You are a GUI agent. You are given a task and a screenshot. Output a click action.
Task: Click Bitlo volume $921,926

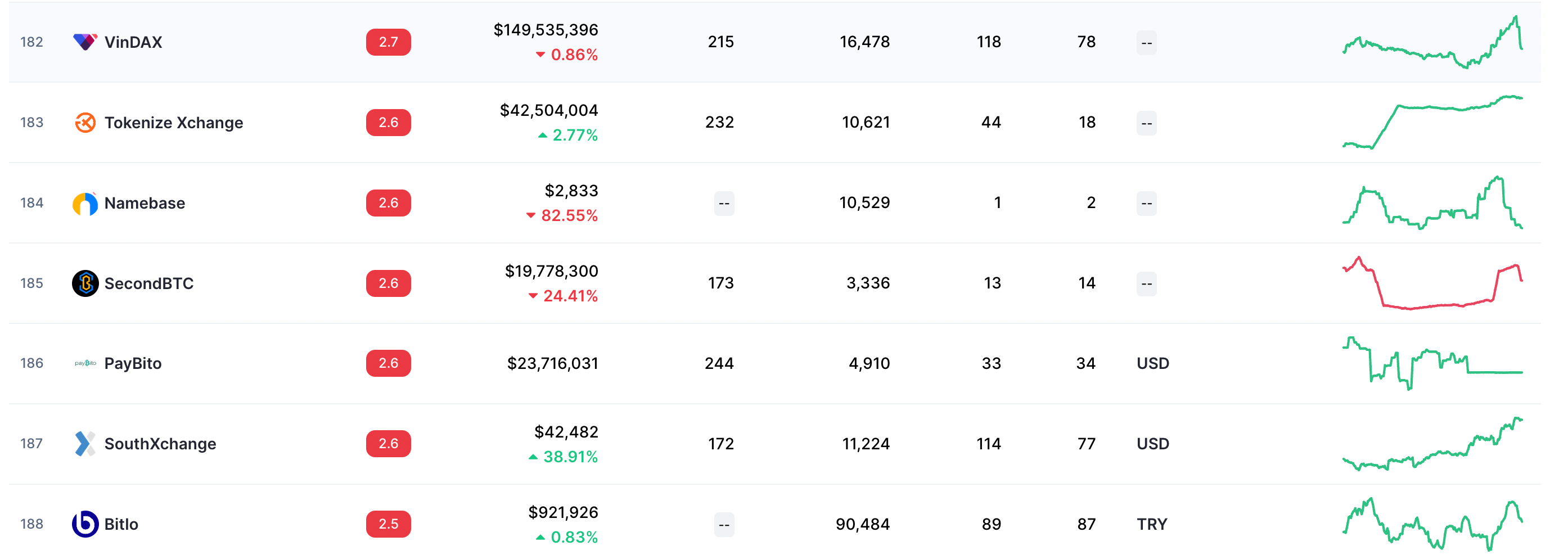coord(563,512)
